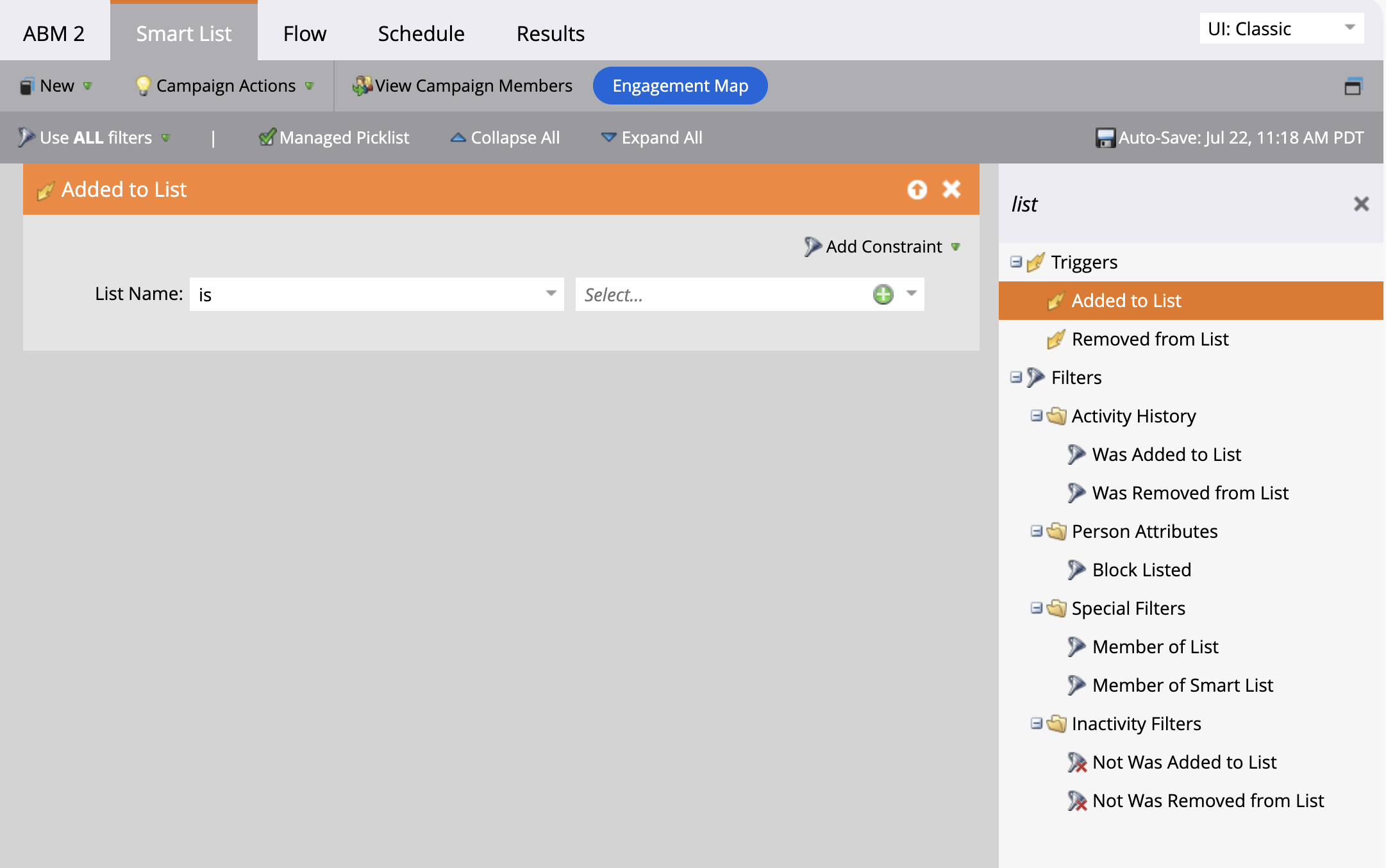1386x868 pixels.
Task: Collapse the Special Filters folder
Action: click(1037, 608)
